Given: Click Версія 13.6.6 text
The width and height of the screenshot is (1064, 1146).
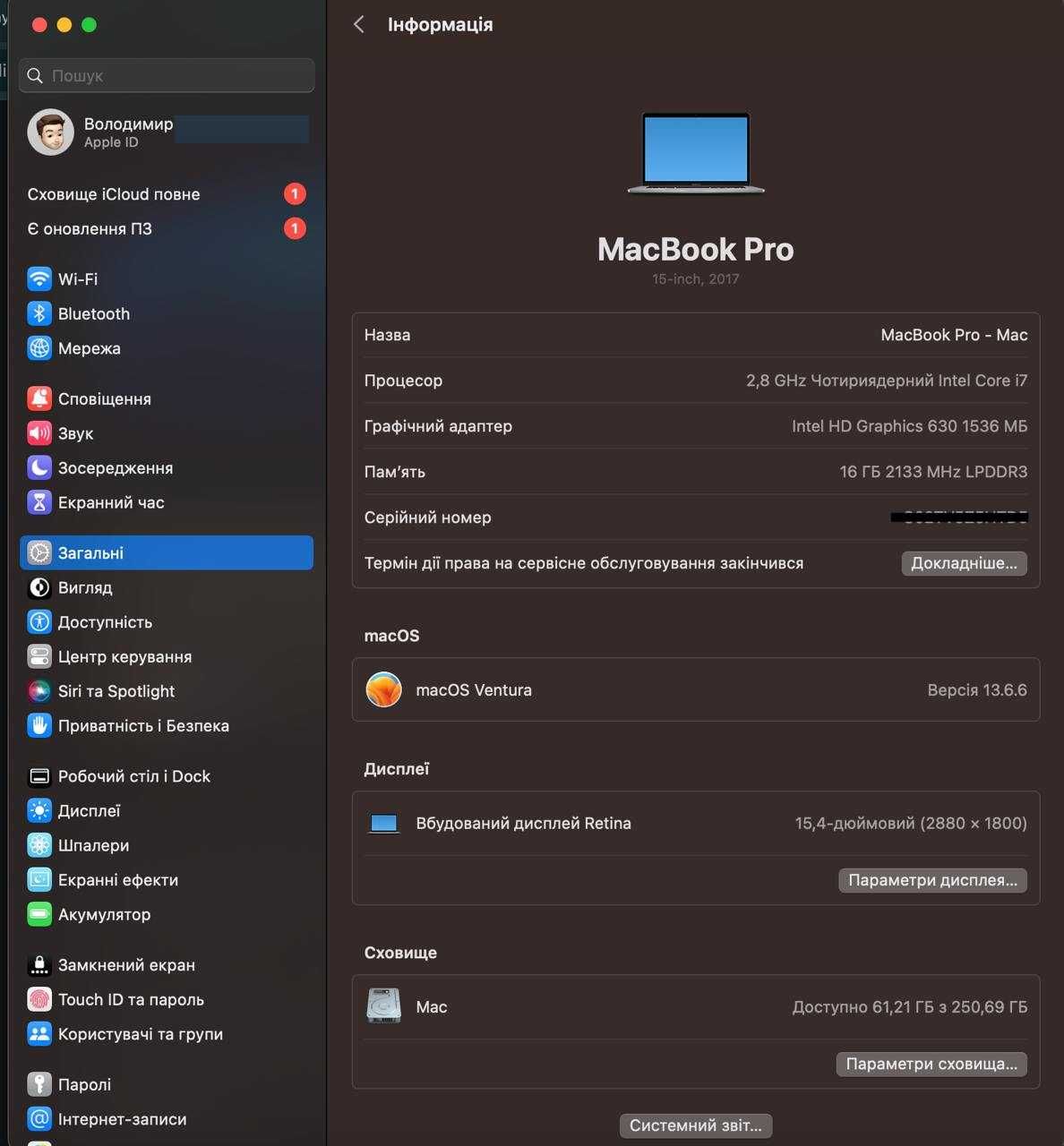Looking at the screenshot, I should coord(977,690).
